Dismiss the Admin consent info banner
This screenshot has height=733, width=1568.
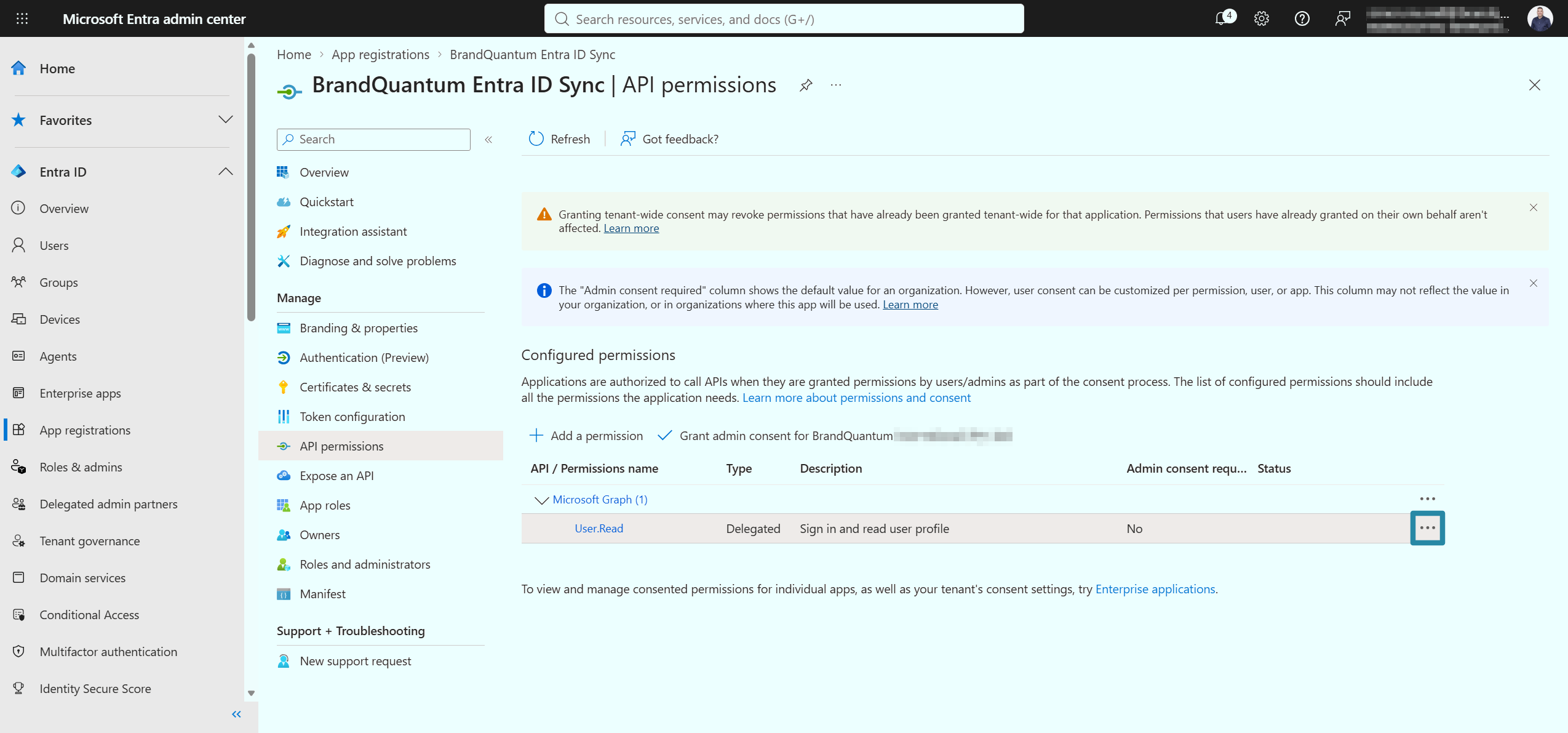pyautogui.click(x=1534, y=283)
